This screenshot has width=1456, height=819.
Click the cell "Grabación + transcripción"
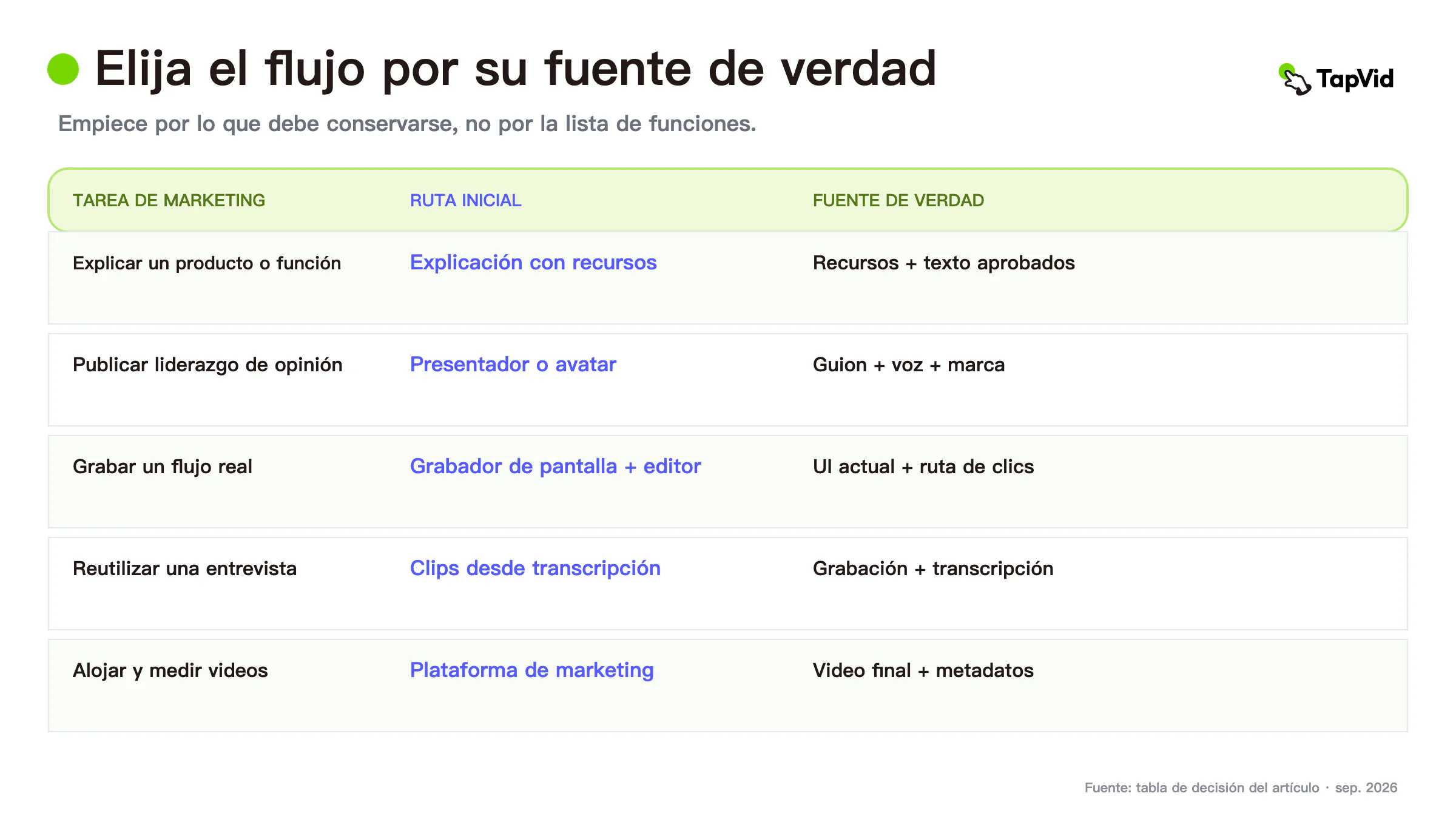(933, 568)
